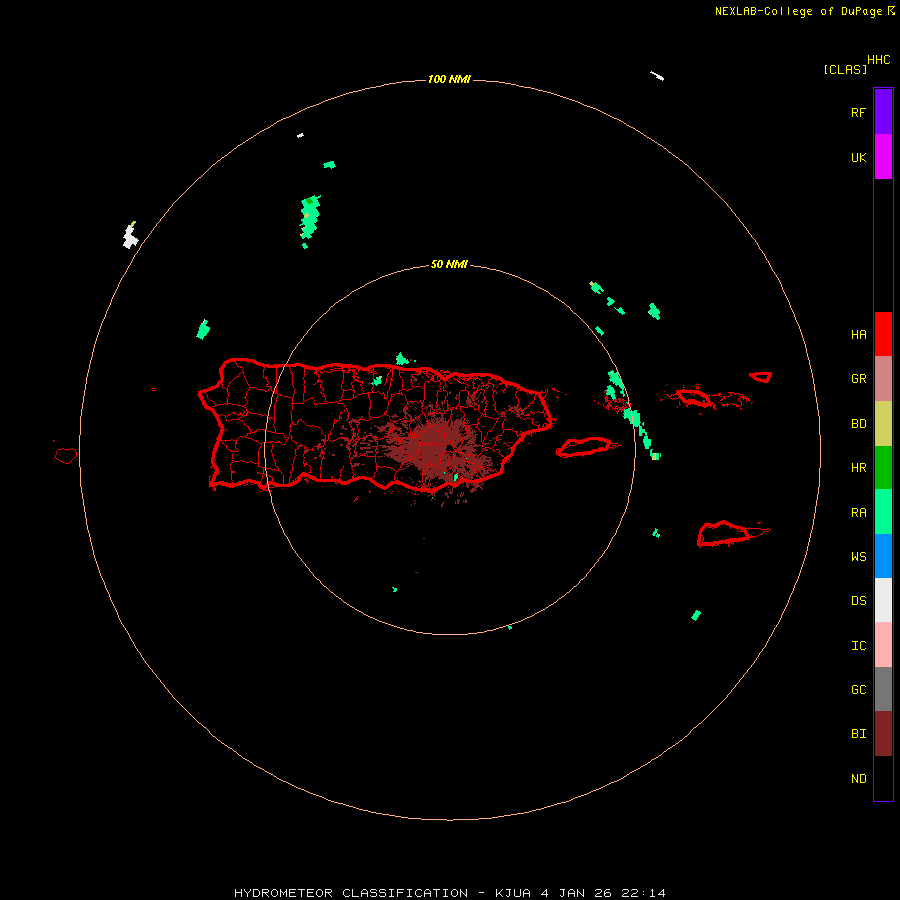Click the DS legend label
Screen dimensions: 900x900
click(858, 600)
